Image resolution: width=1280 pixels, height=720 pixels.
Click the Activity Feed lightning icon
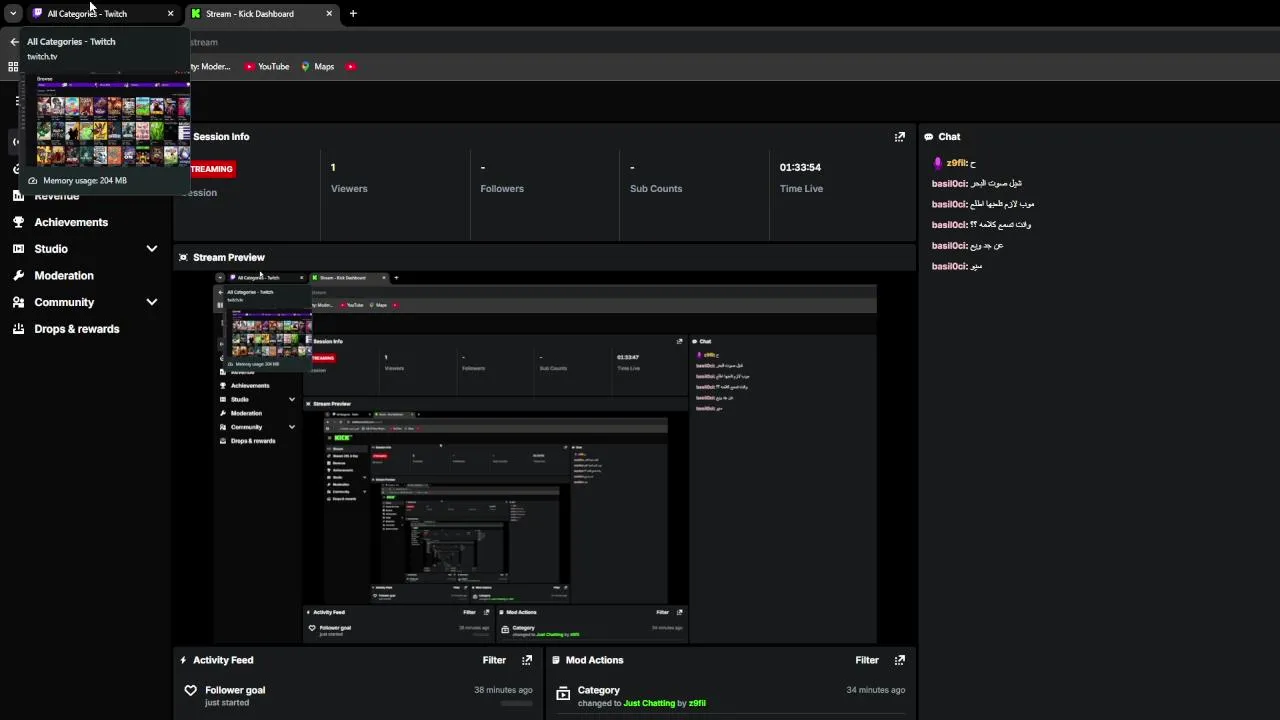183,661
